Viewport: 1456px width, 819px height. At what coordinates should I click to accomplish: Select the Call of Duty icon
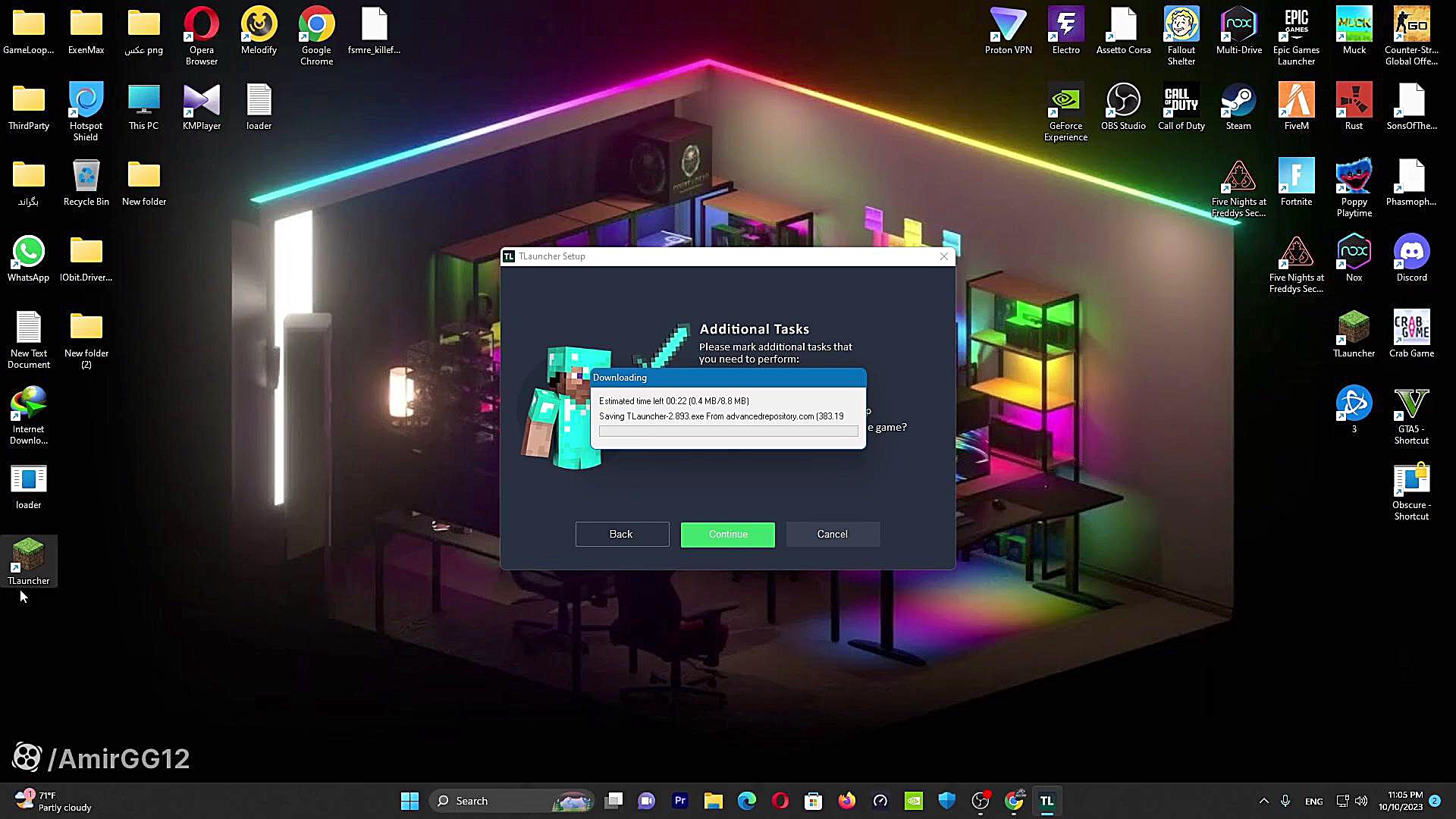click(x=1181, y=106)
